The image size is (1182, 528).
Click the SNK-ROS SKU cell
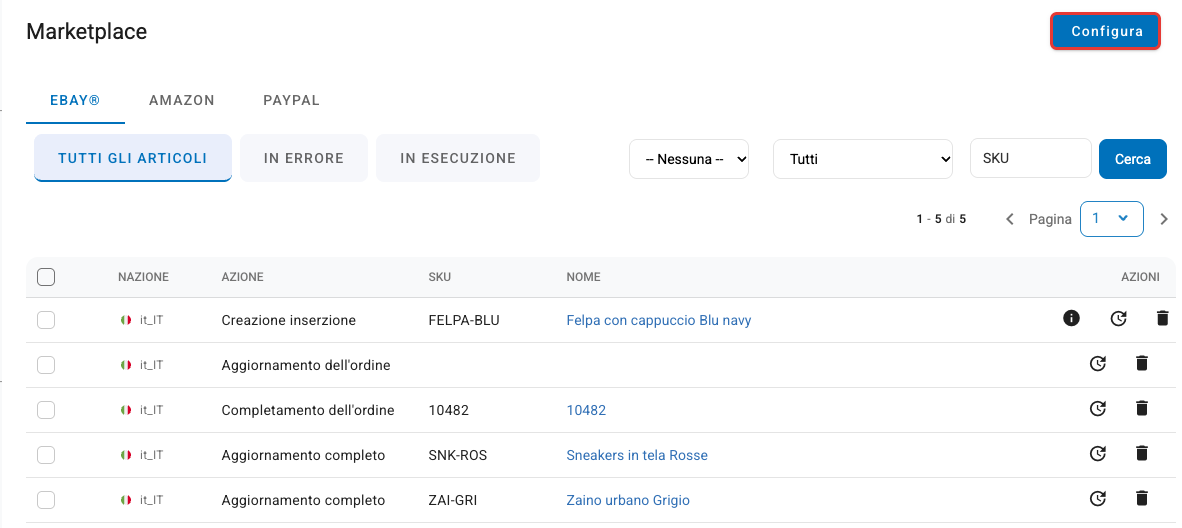(458, 456)
